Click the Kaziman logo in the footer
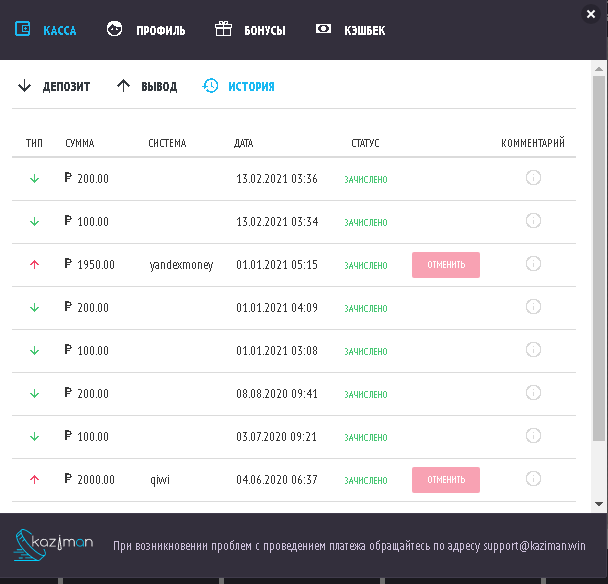The width and height of the screenshot is (608, 584). [x=54, y=545]
